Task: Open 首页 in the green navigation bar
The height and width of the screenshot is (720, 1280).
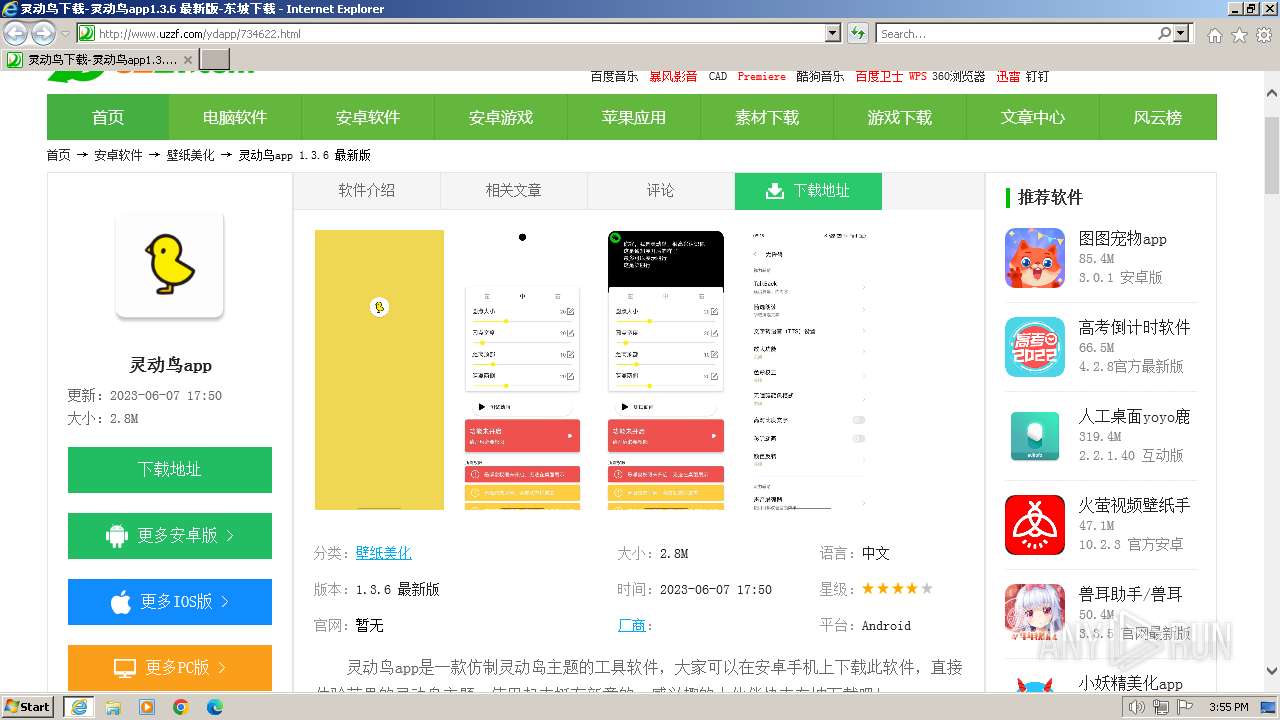Action: click(108, 117)
